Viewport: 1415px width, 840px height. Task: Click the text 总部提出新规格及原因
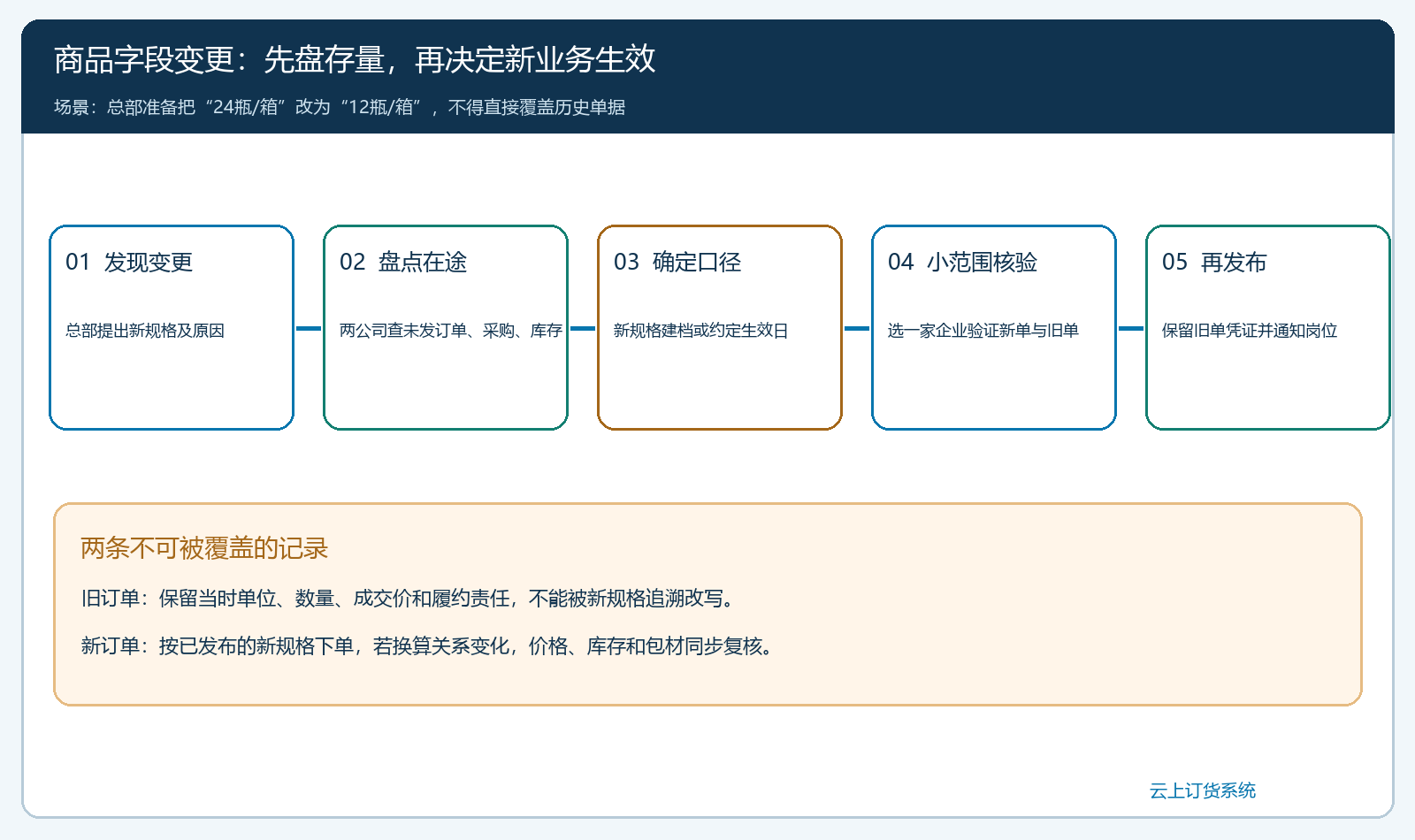pos(145,331)
